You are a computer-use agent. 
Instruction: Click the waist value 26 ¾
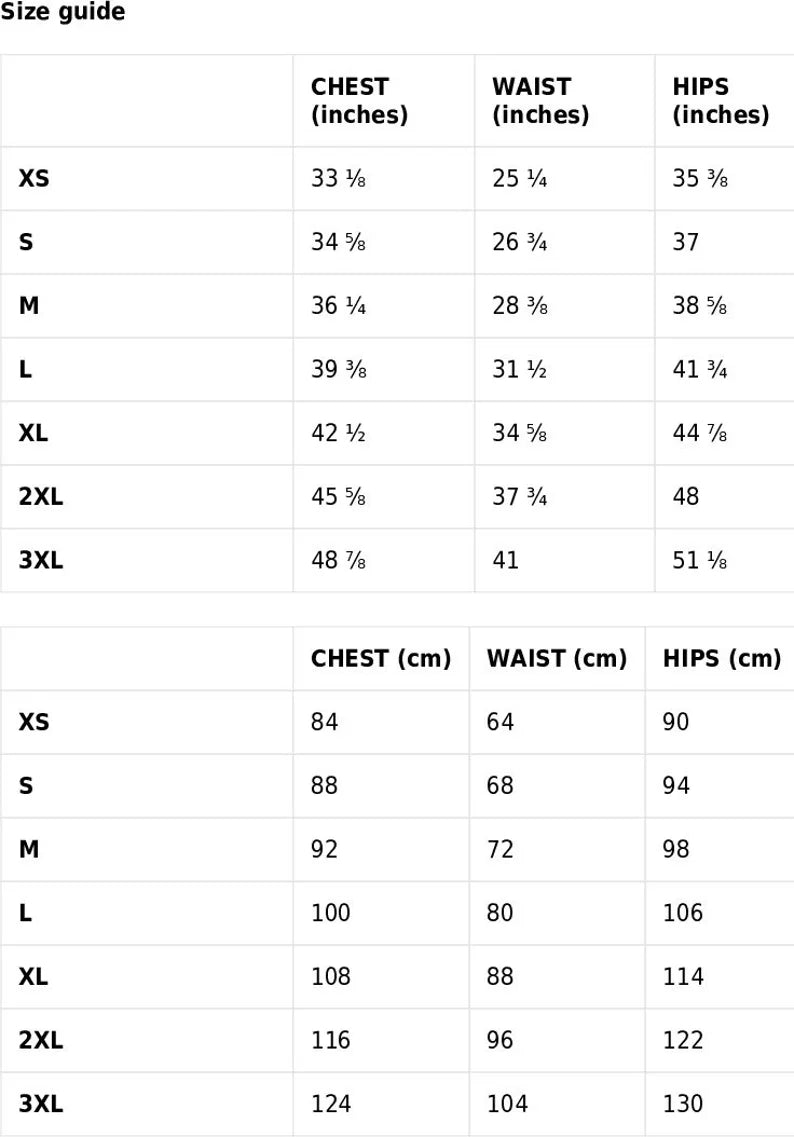pyautogui.click(x=520, y=242)
